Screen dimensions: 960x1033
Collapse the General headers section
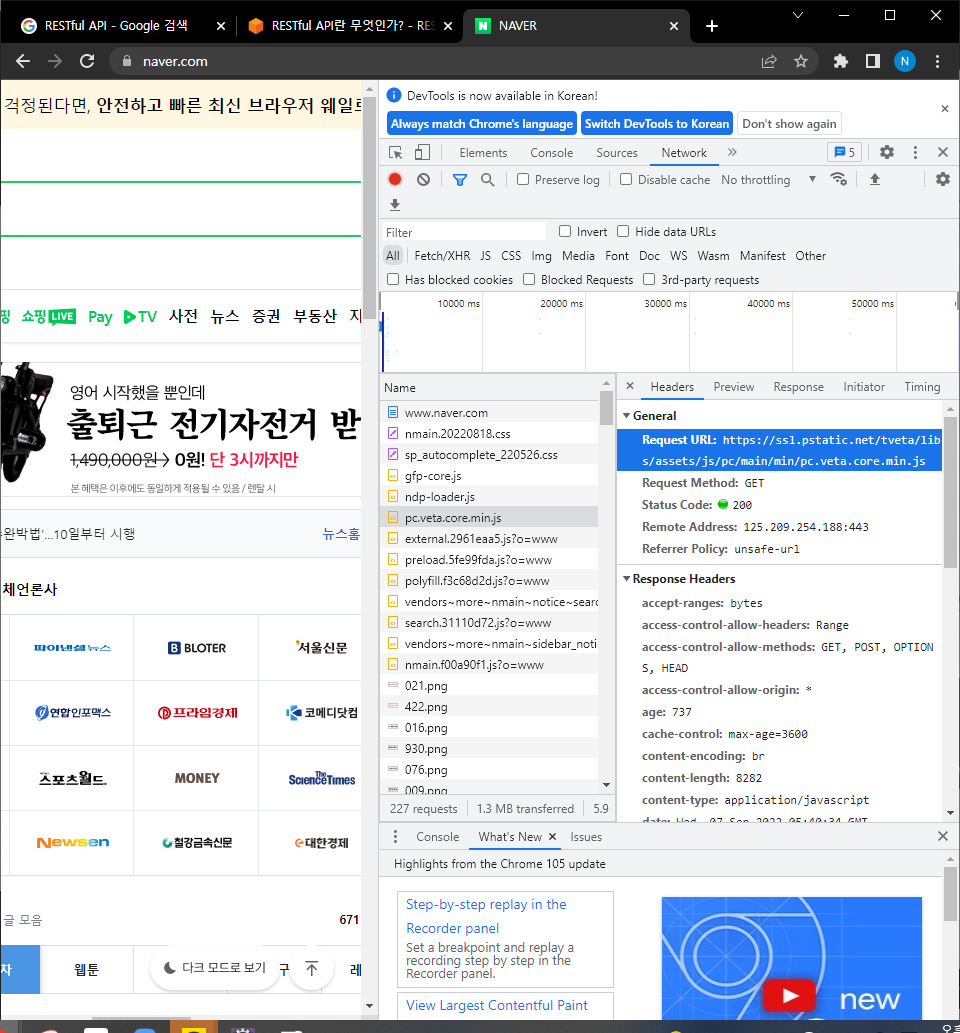627,416
